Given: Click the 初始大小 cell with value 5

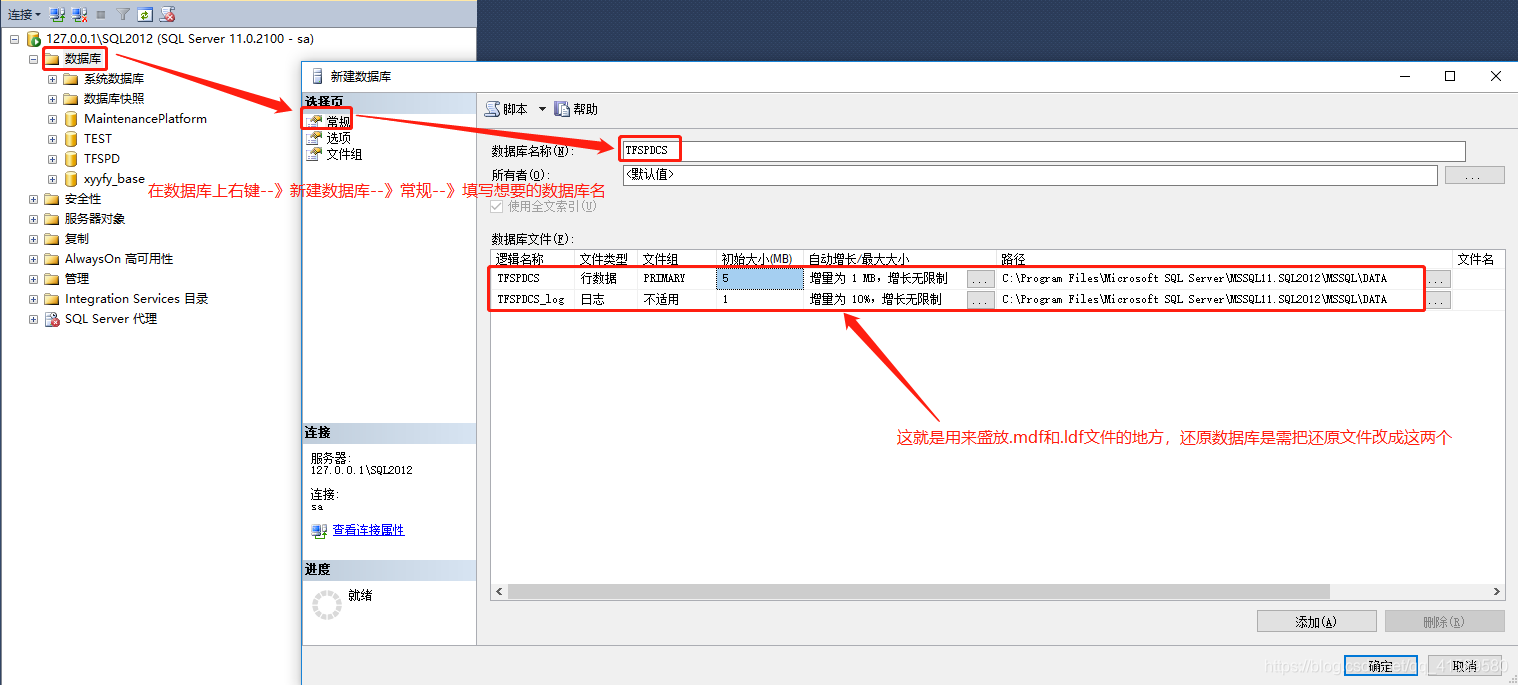Looking at the screenshot, I should click(760, 279).
